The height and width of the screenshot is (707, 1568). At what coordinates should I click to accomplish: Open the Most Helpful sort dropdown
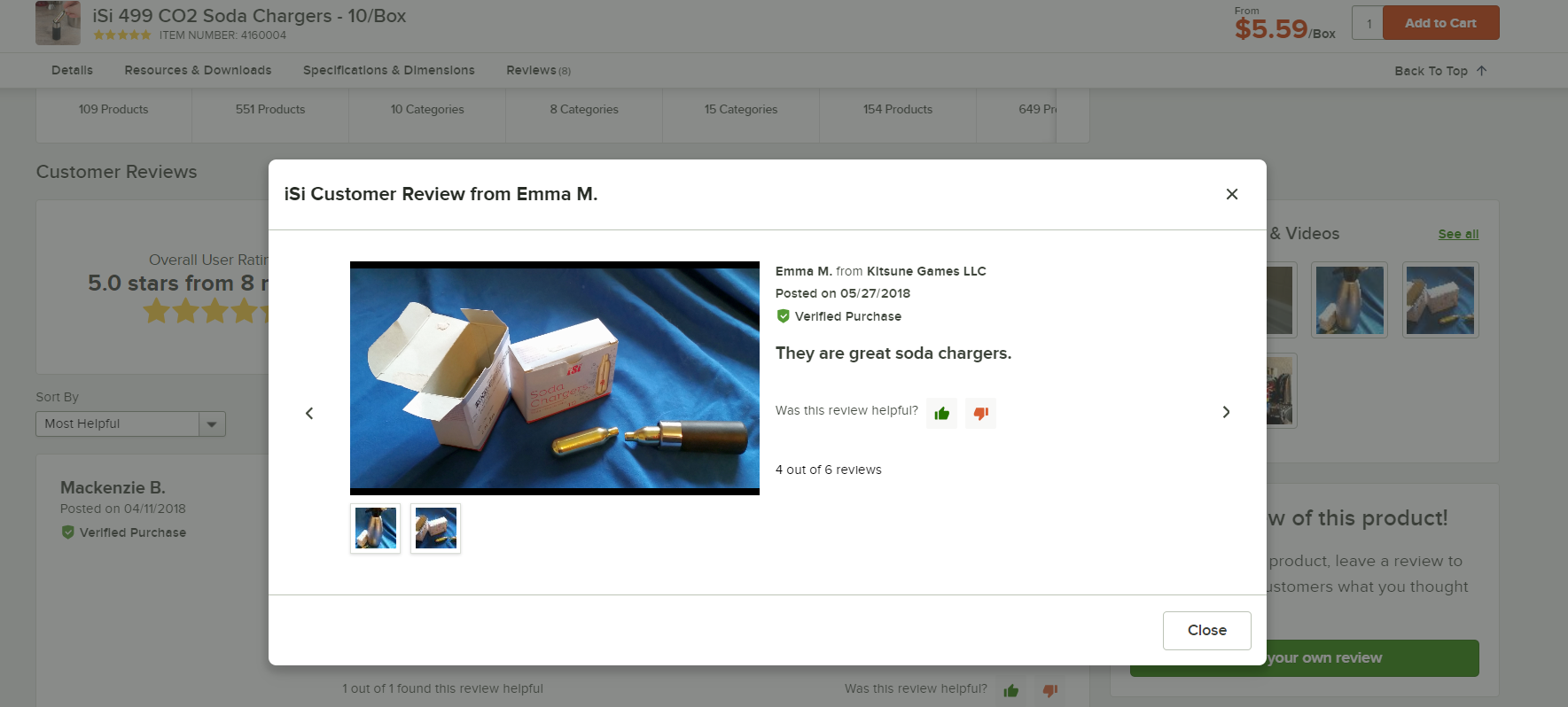(130, 423)
